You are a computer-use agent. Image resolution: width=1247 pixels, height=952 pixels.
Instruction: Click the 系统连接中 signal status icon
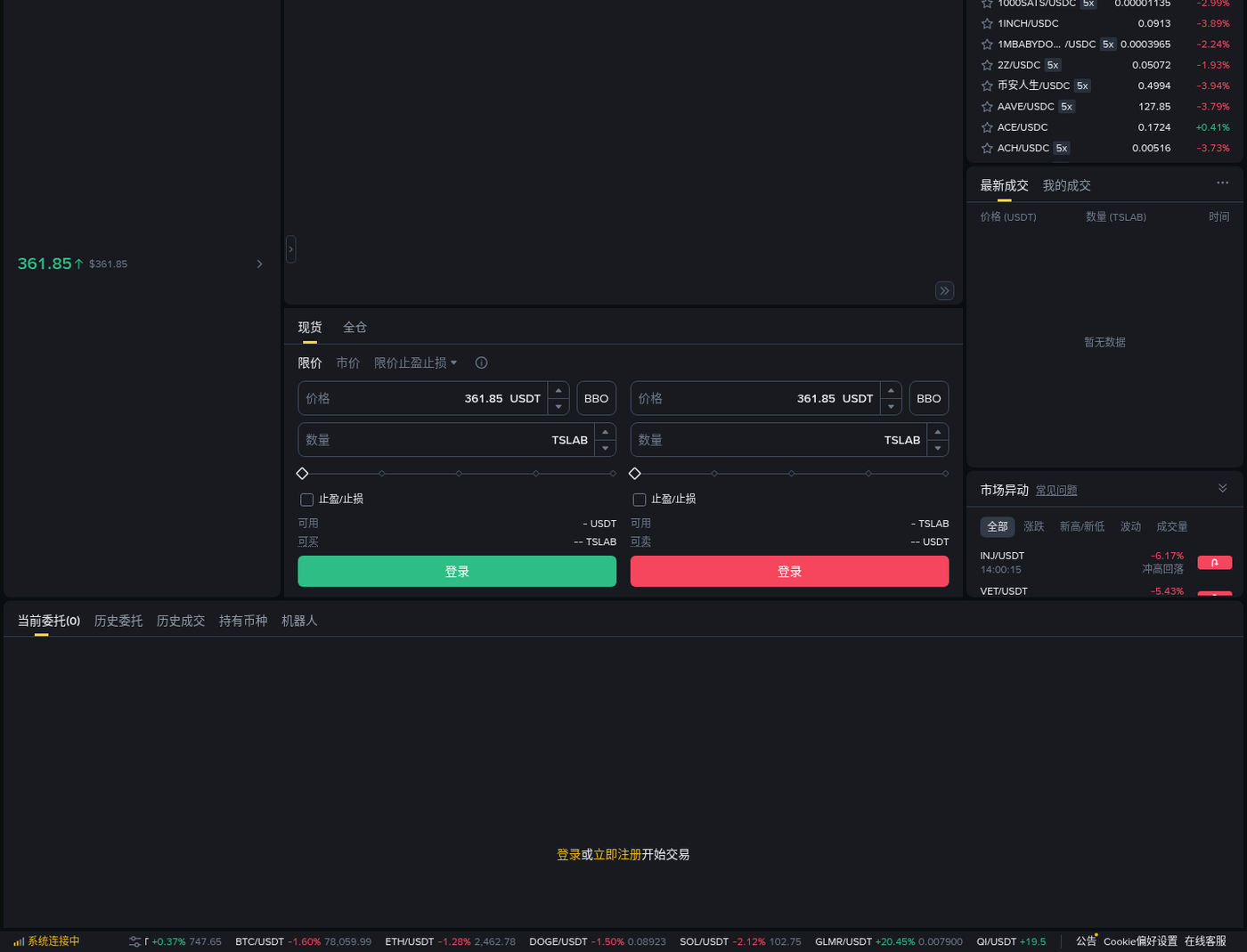pyautogui.click(x=19, y=941)
